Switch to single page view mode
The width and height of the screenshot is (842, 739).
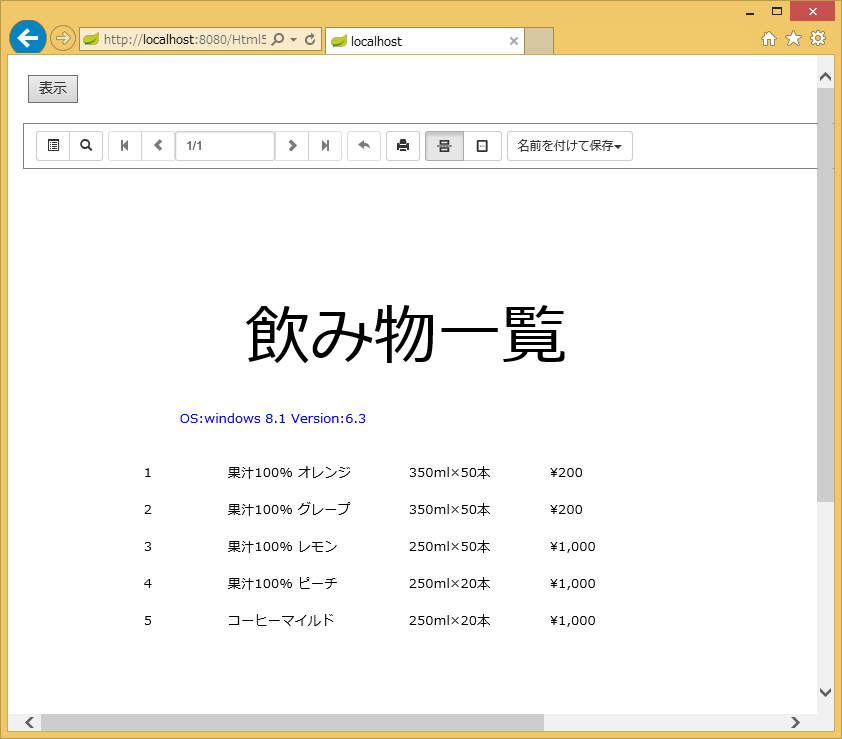[482, 146]
